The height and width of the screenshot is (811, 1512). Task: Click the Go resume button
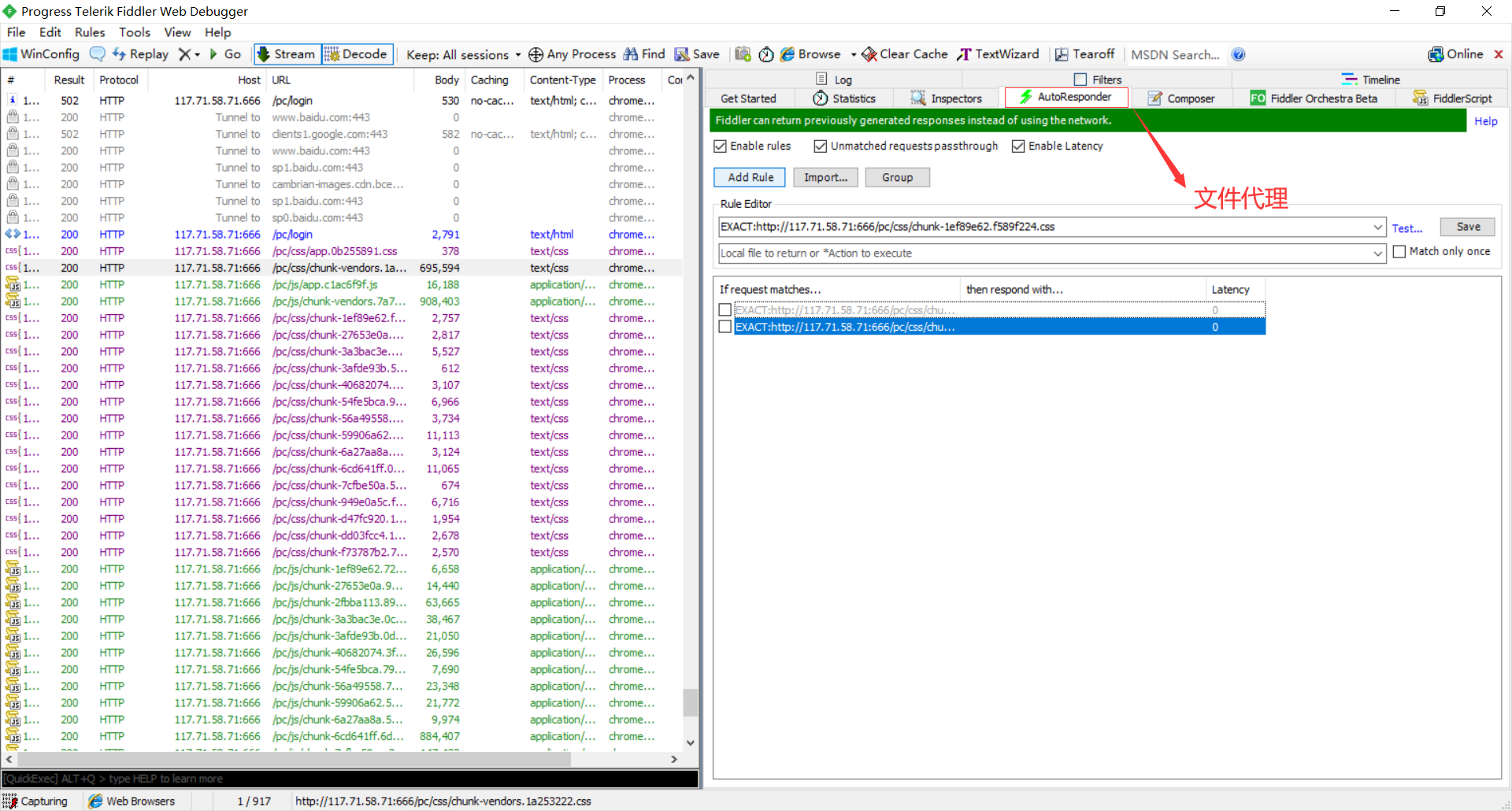(225, 54)
